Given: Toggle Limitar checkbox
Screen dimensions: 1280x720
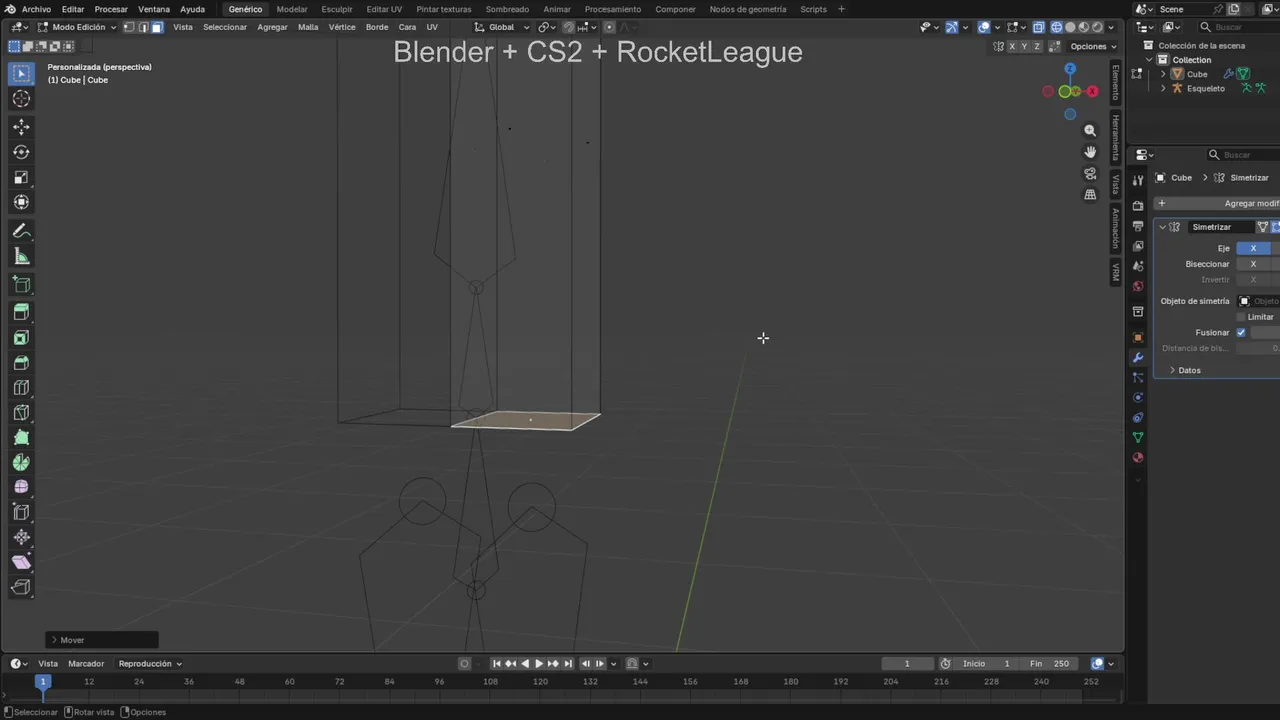Looking at the screenshot, I should tap(1241, 316).
